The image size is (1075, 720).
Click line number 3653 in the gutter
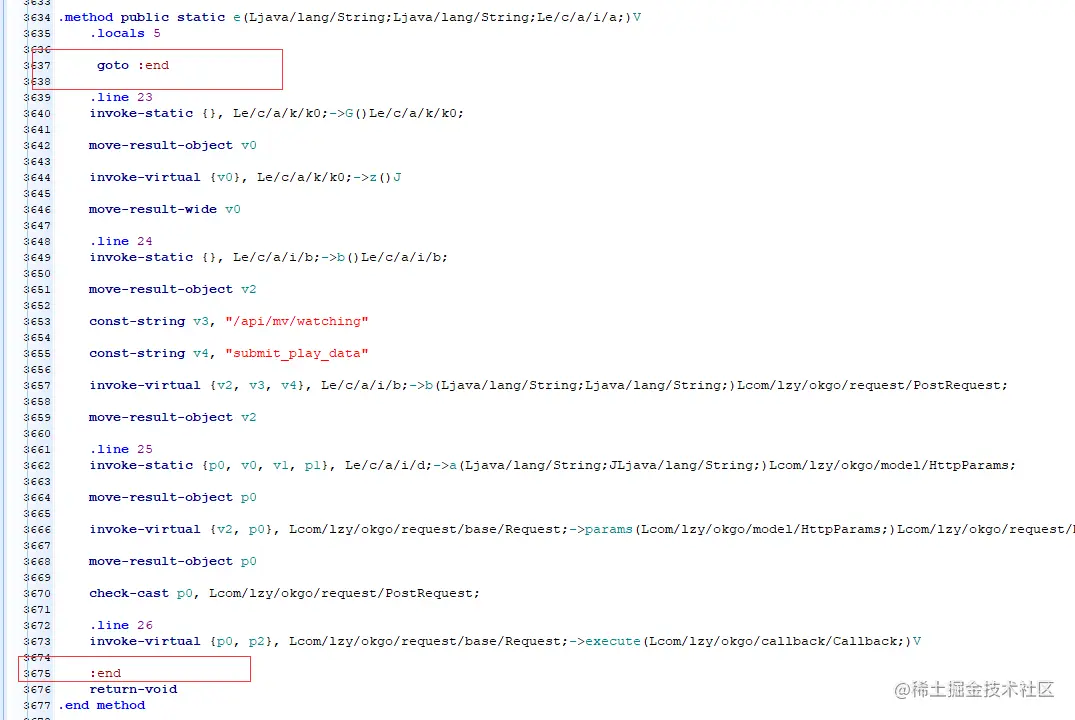(37, 322)
